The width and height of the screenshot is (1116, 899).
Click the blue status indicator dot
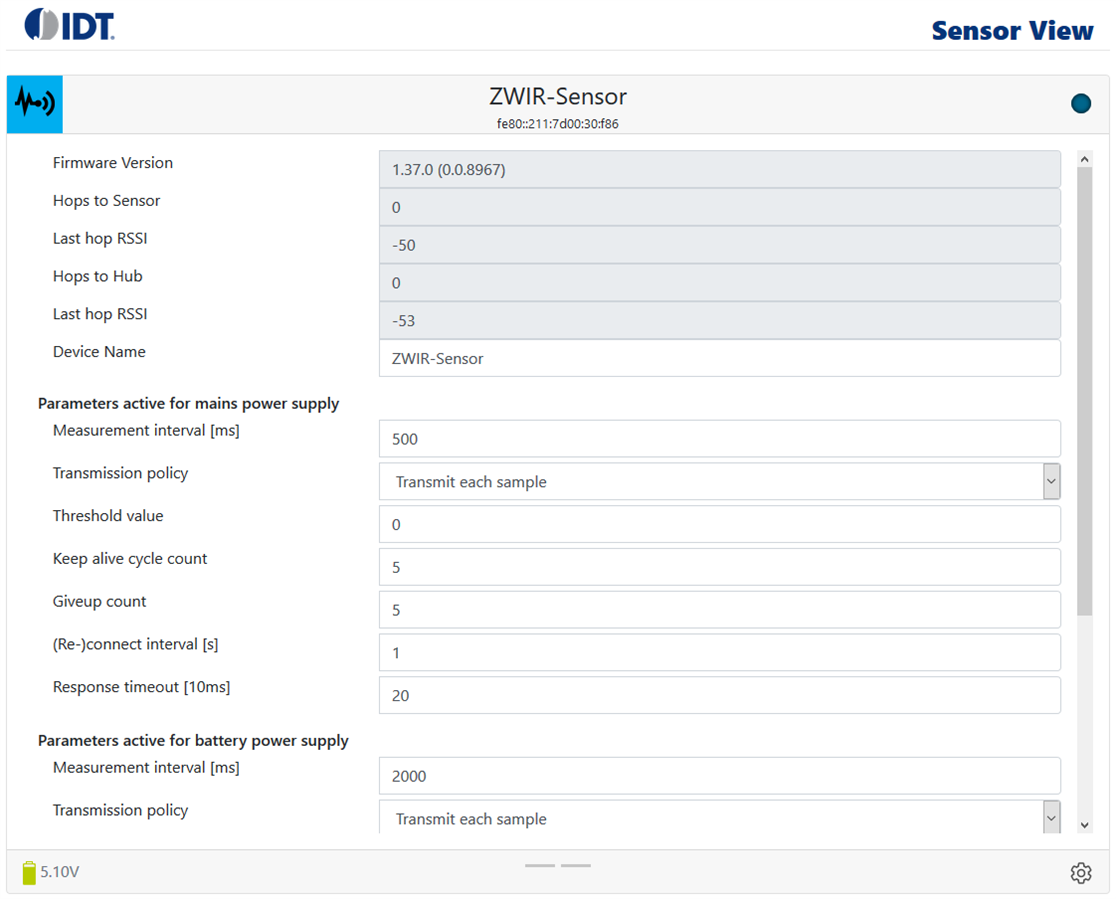[1081, 103]
